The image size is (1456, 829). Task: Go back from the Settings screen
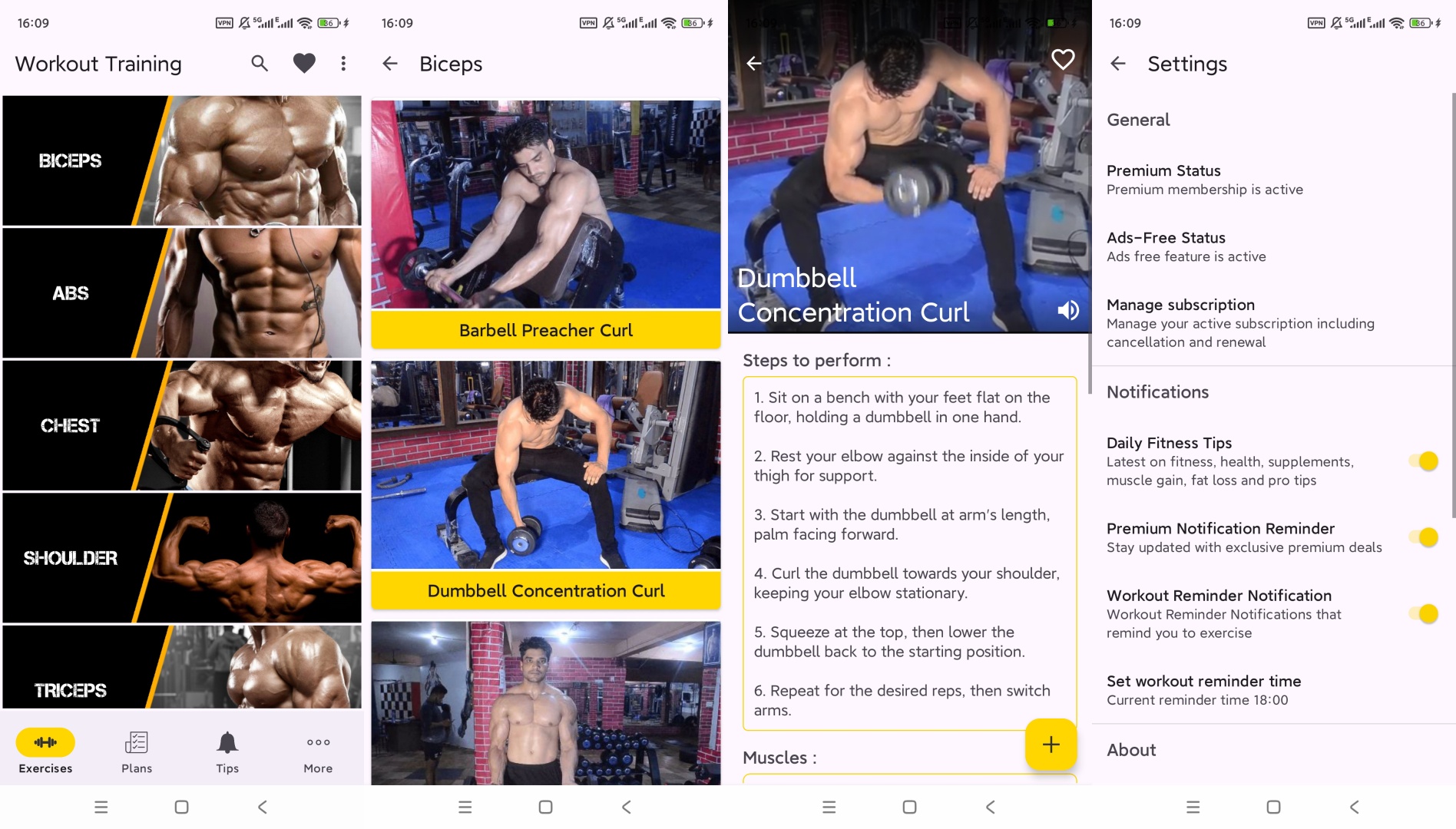[1117, 64]
